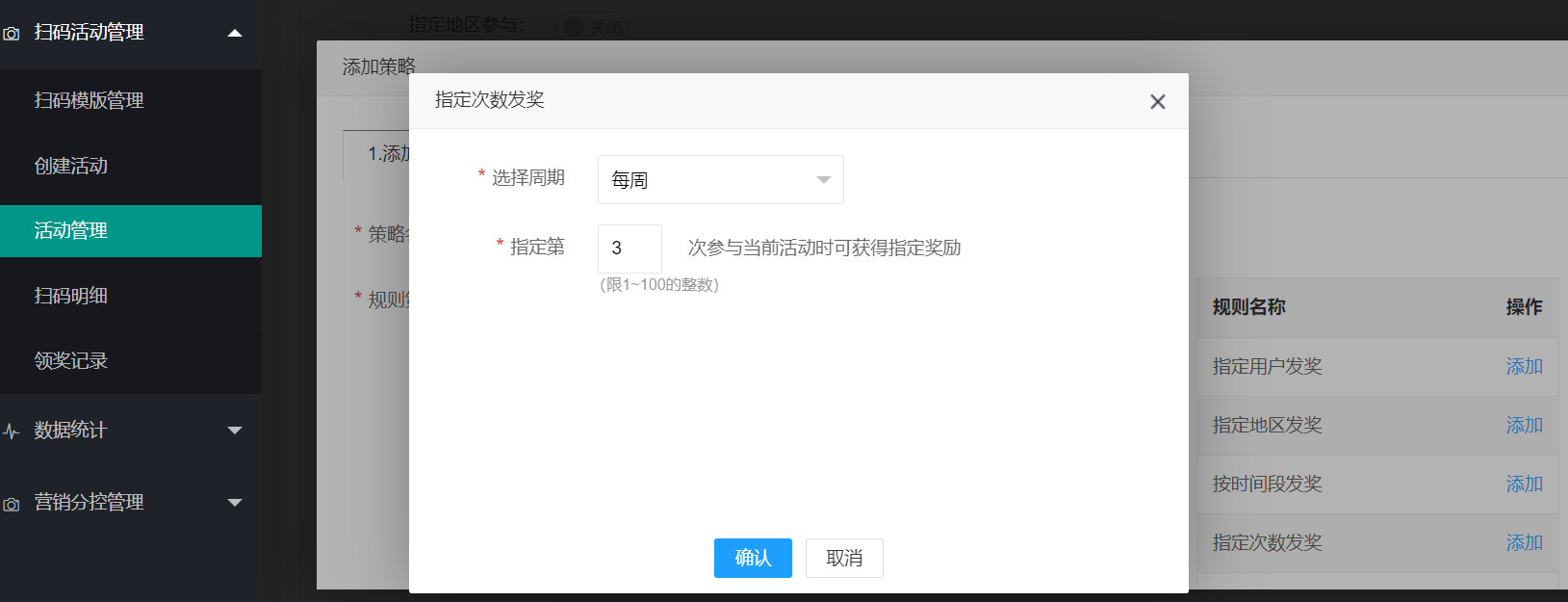Click 添加 for 指定地区发奖
The height and width of the screenshot is (602, 1568).
(1525, 425)
